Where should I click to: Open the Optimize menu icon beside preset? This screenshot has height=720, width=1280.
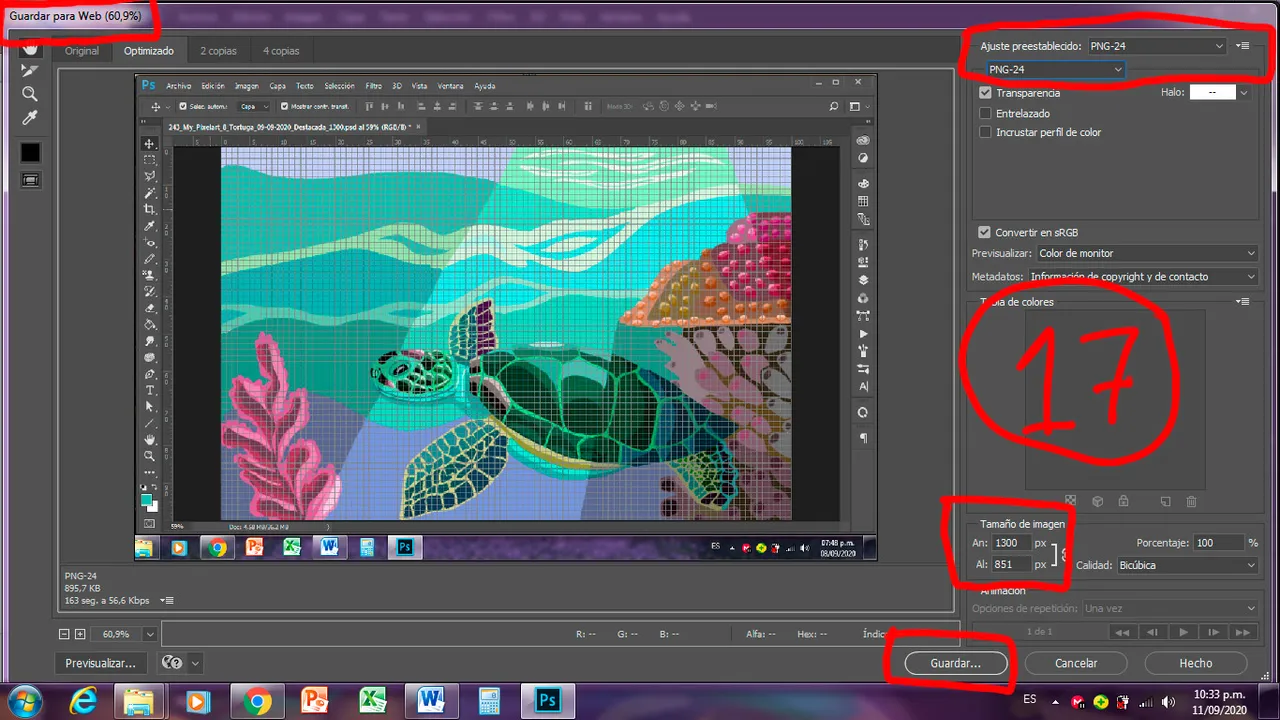[x=1243, y=46]
